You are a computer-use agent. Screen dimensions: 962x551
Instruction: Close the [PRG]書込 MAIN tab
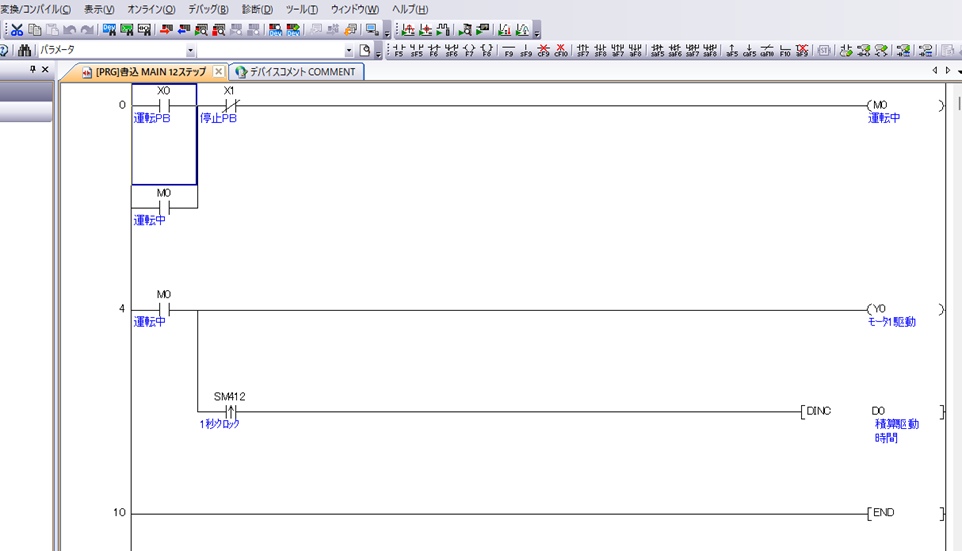pyautogui.click(x=219, y=72)
